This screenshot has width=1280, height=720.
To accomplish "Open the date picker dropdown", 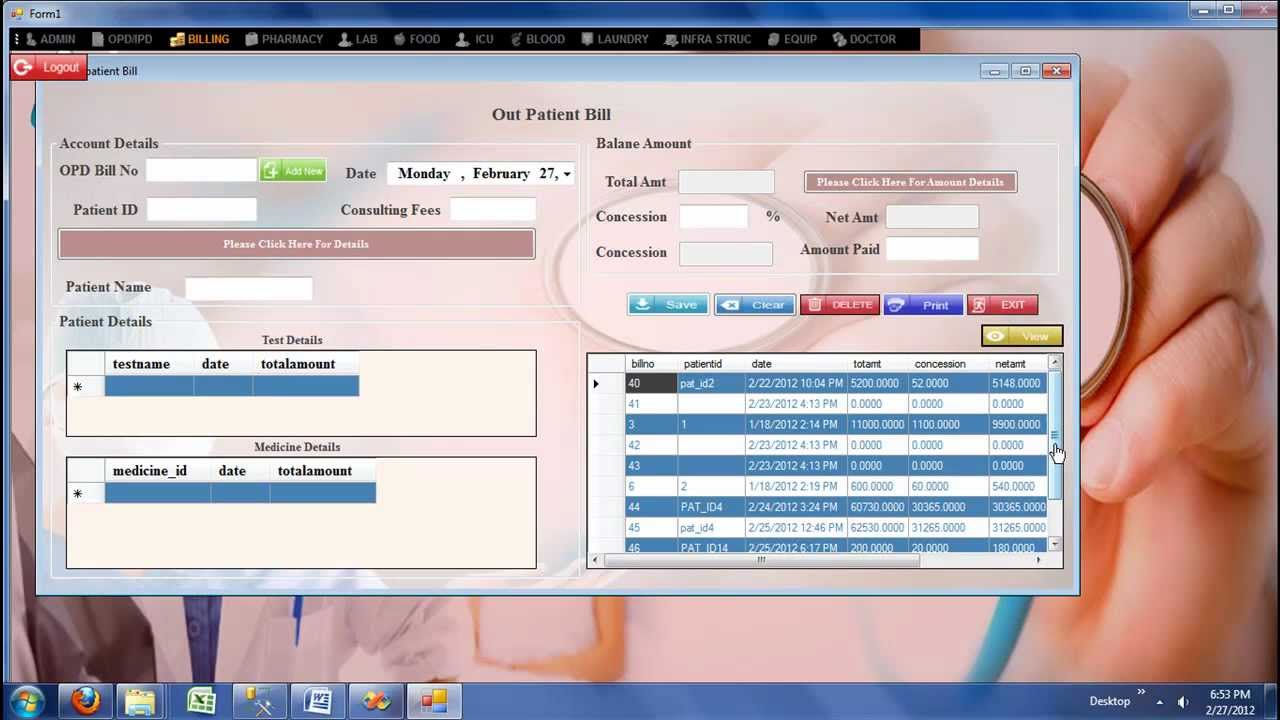I will [566, 173].
